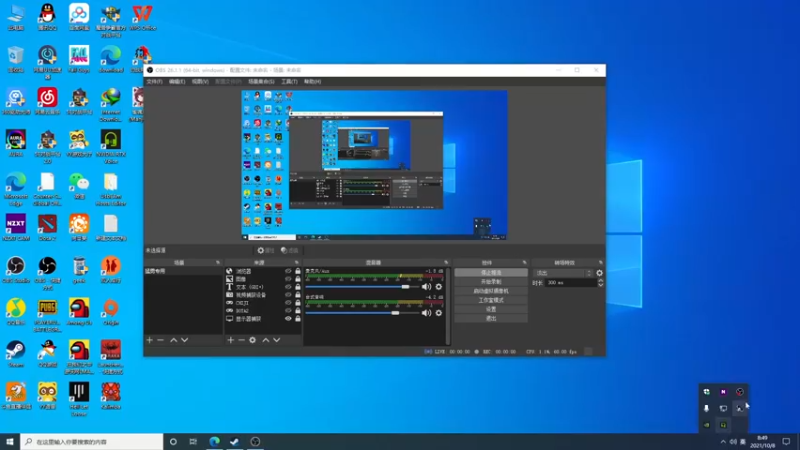This screenshot has height=450, width=800.
Task: Open Settings from the controls panel
Action: pyautogui.click(x=491, y=309)
